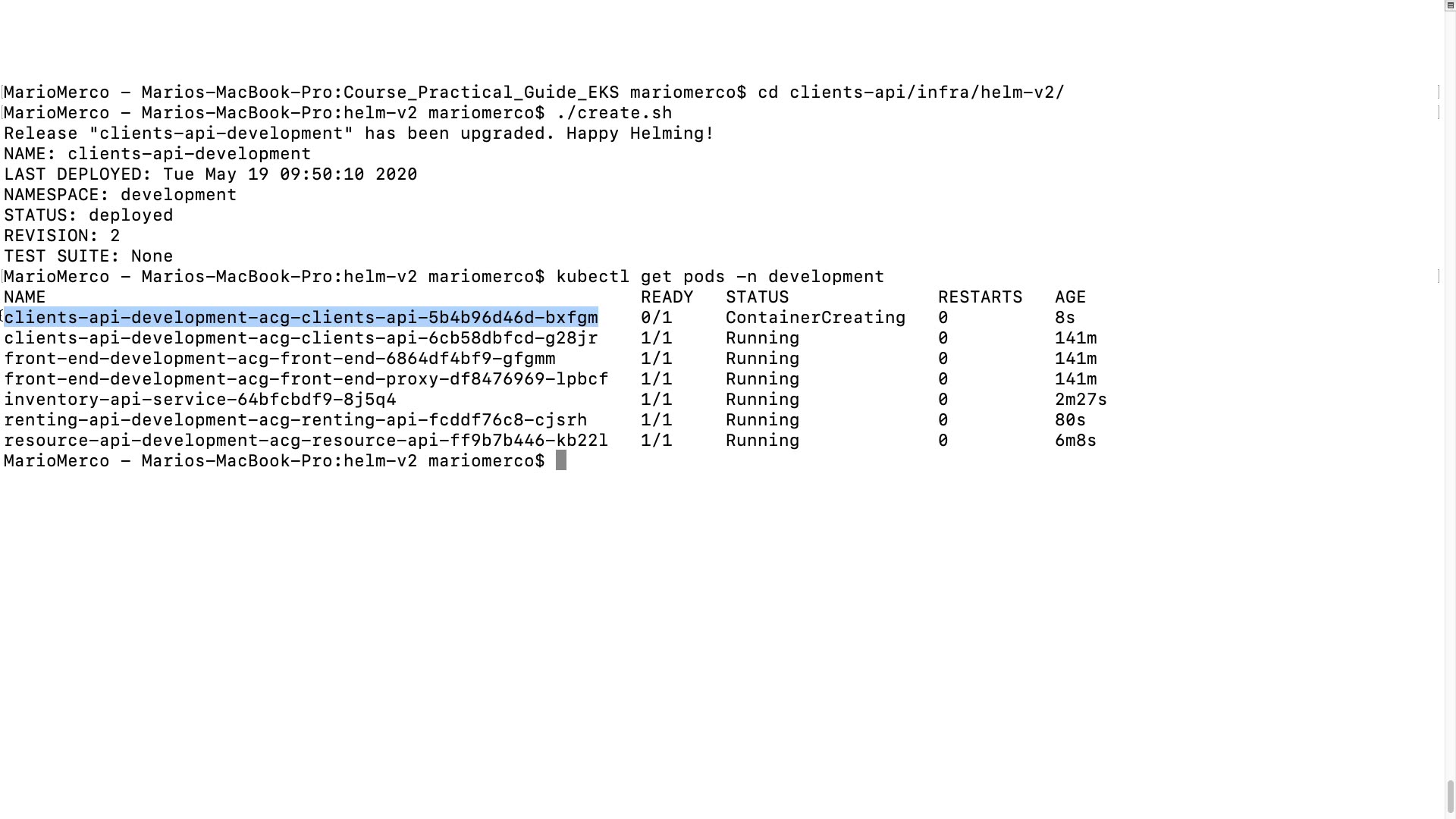Viewport: 1456px width, 819px height.
Task: Click the highlighted clients-api pod name ending bxfgm
Action: pos(301,318)
